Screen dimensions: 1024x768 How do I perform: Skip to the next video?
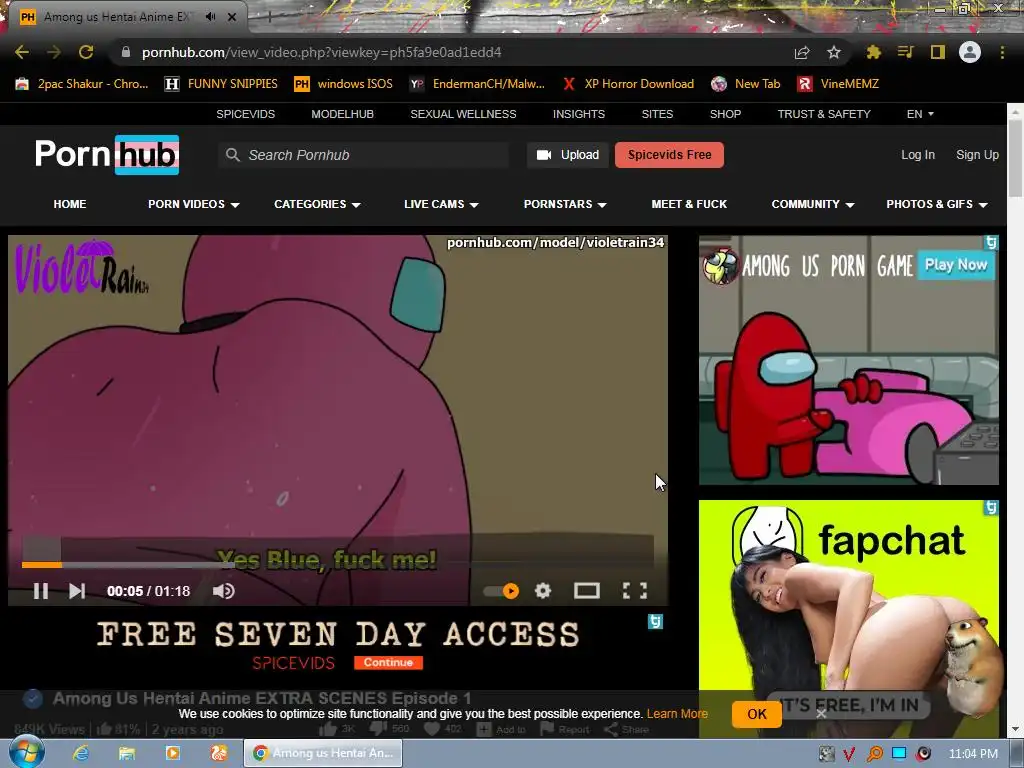click(x=77, y=591)
